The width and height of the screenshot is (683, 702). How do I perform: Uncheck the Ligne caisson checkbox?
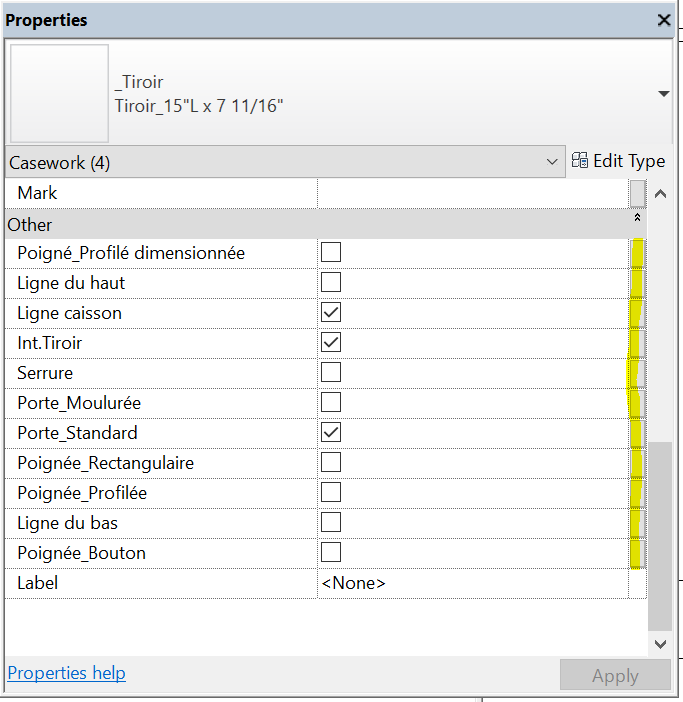pyautogui.click(x=331, y=313)
